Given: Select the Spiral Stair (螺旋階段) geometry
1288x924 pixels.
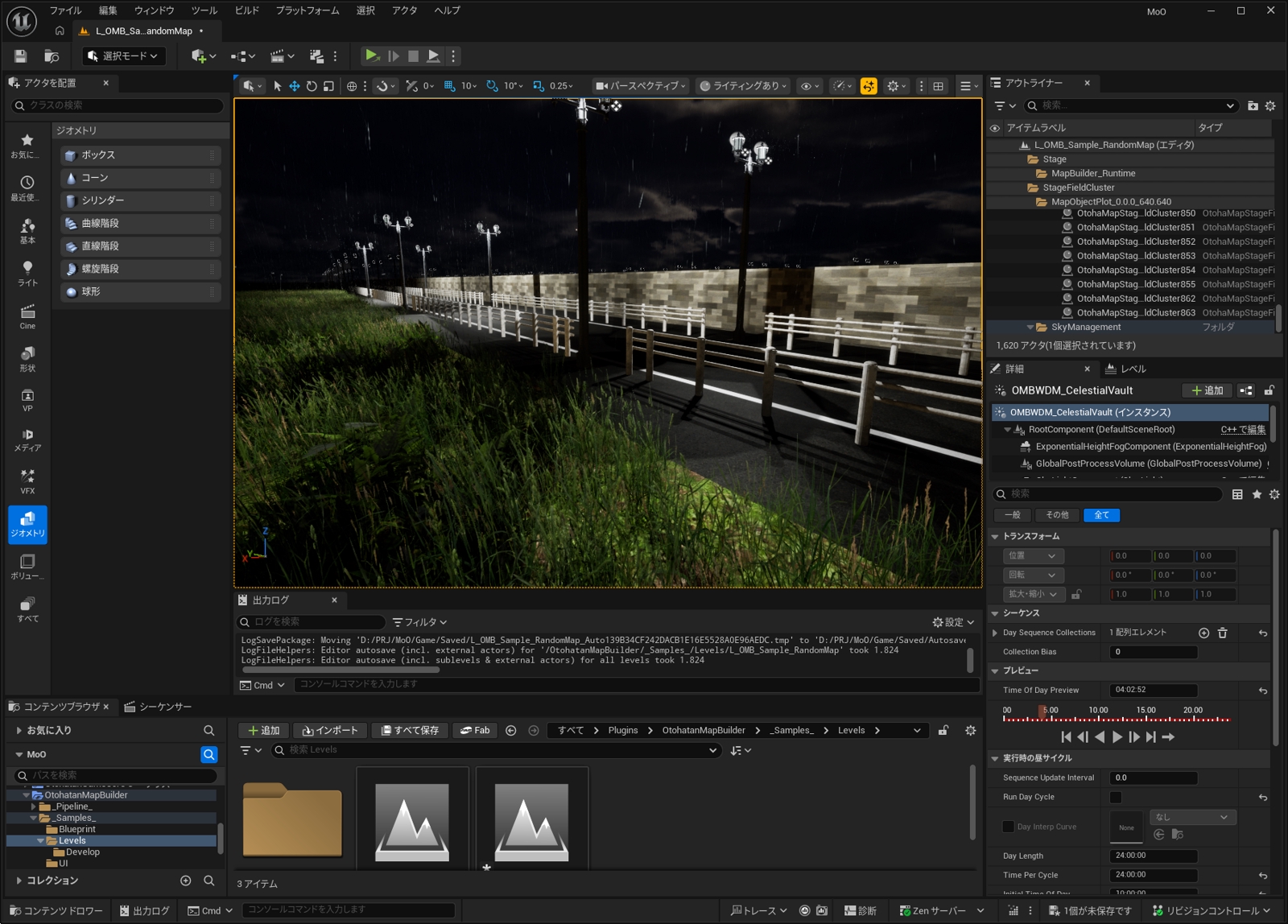Looking at the screenshot, I should tap(140, 269).
